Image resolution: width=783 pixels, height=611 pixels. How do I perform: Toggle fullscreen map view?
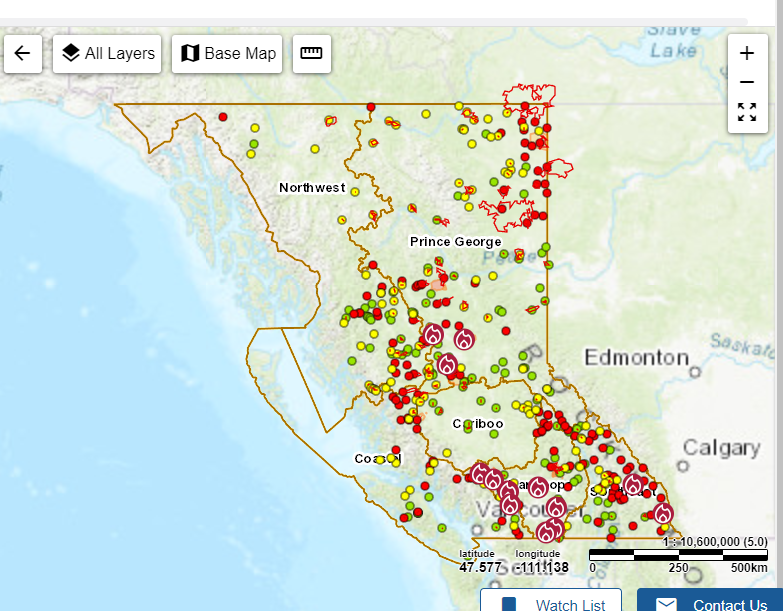point(746,112)
